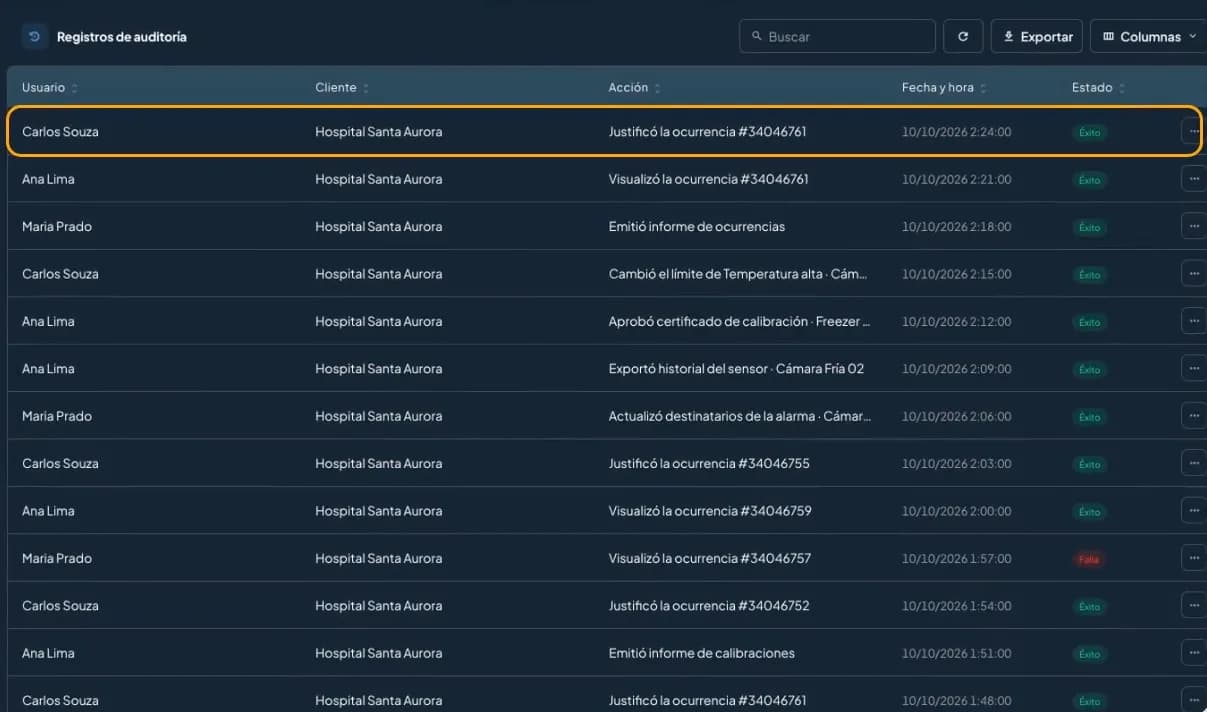Image resolution: width=1207 pixels, height=712 pixels.
Task: Focus the Buscar search field
Action: click(x=838, y=37)
